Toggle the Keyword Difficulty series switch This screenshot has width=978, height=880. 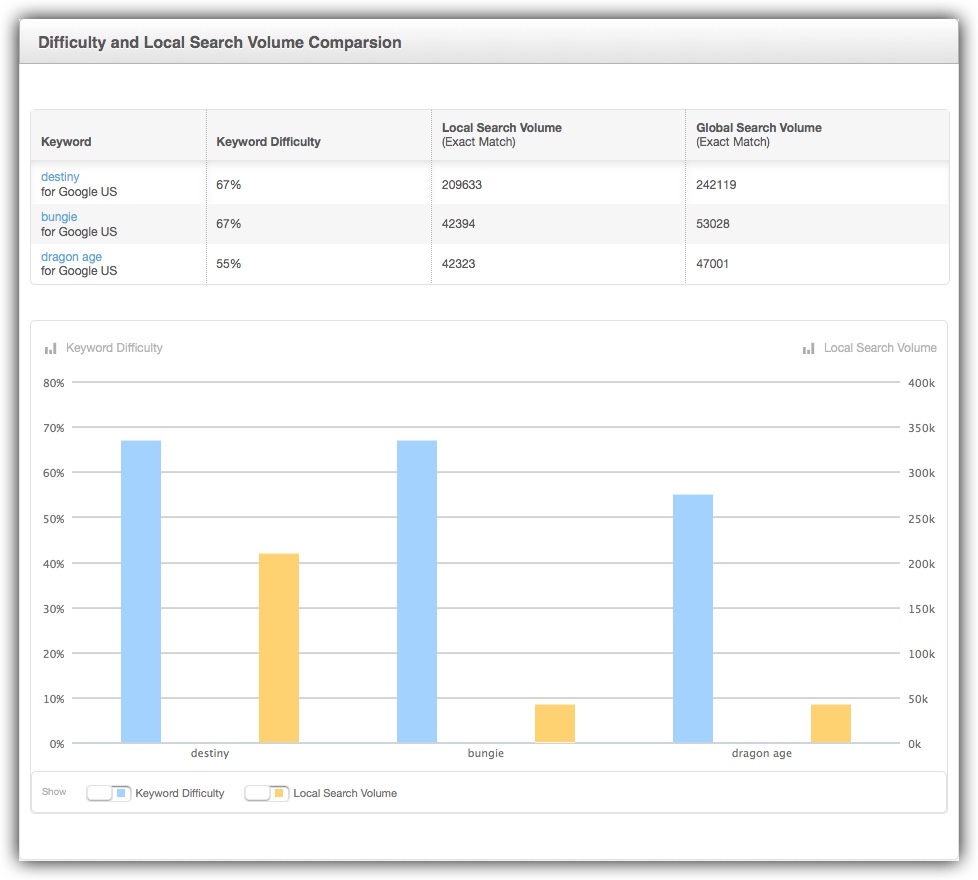[109, 793]
